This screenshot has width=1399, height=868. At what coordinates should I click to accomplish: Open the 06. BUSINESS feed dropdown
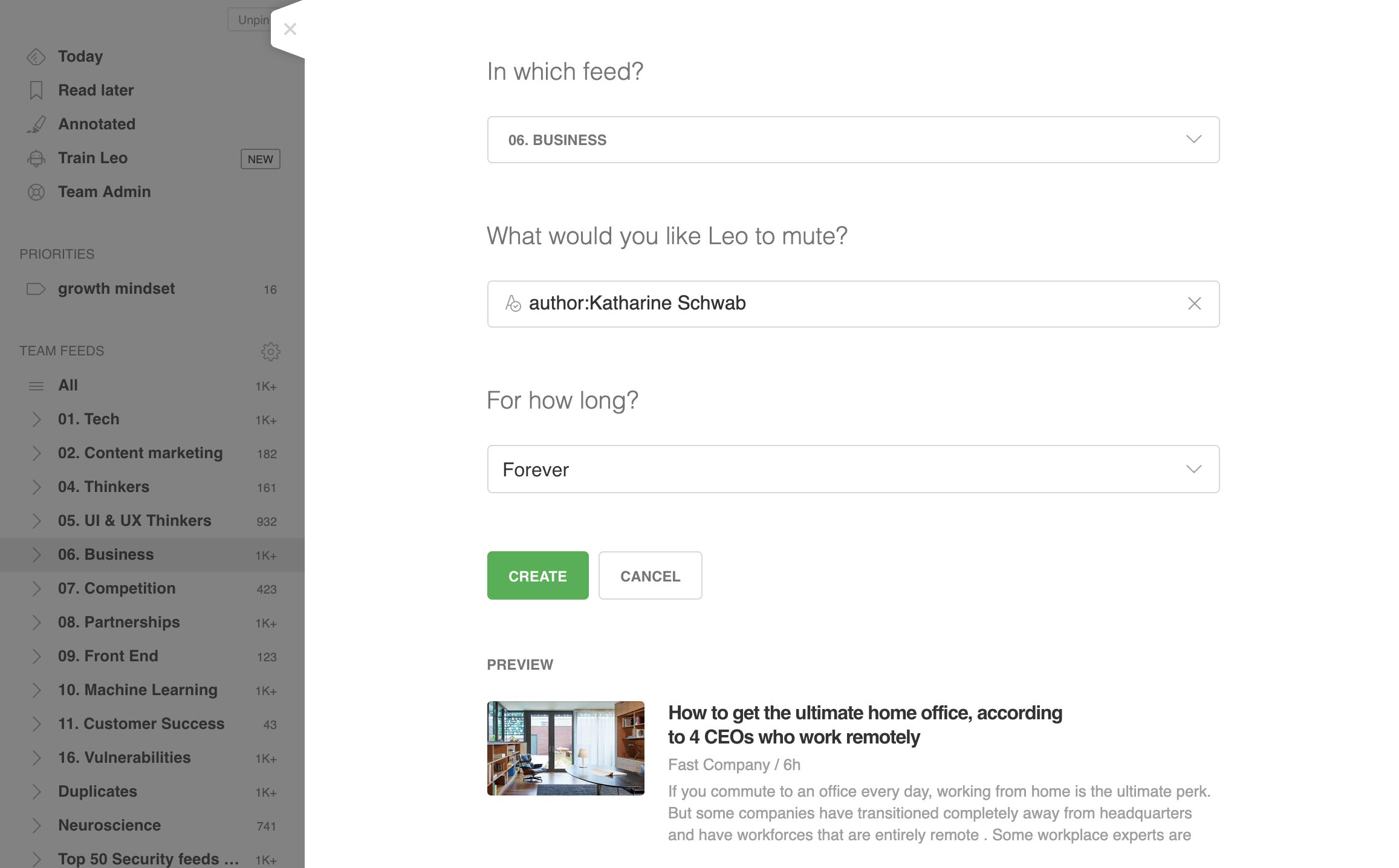click(x=853, y=140)
